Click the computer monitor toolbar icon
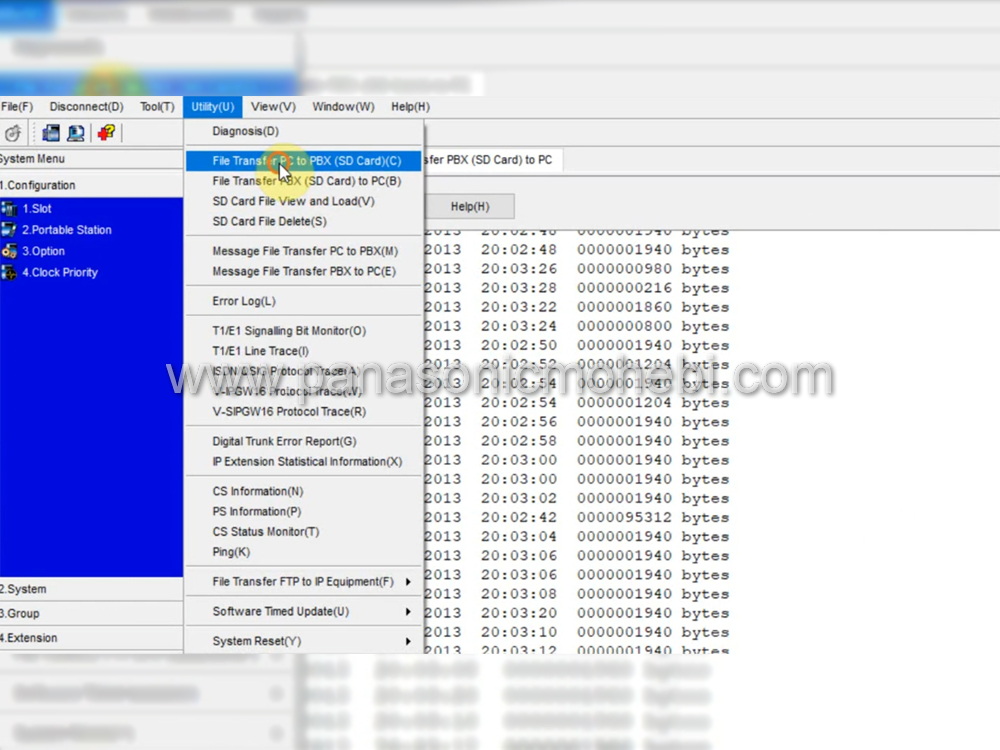Image resolution: width=1000 pixels, height=750 pixels. pos(75,133)
